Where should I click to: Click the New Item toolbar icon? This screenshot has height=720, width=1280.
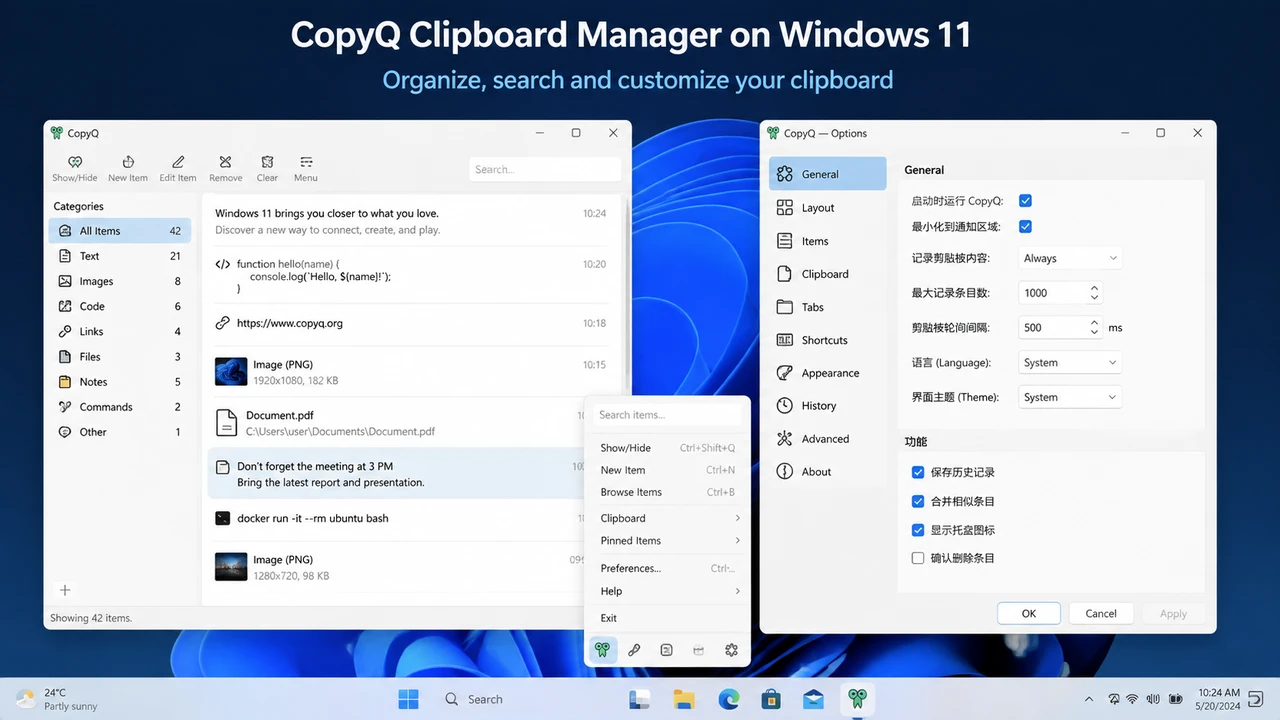click(x=128, y=162)
